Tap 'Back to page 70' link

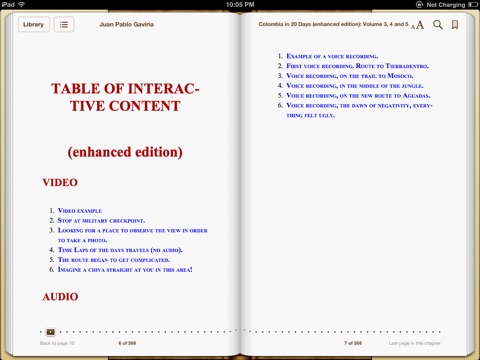click(x=57, y=343)
